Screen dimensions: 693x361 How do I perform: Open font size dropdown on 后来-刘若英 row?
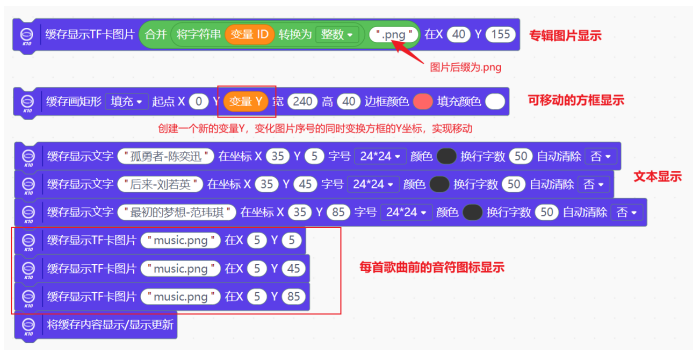click(x=373, y=184)
